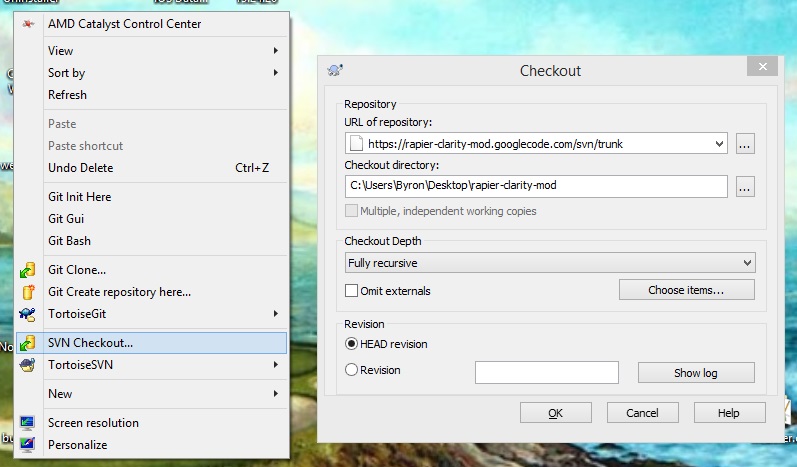Screen dimensions: 797x467
Task: Choose Git Create repository here... entry
Action: point(151,292)
